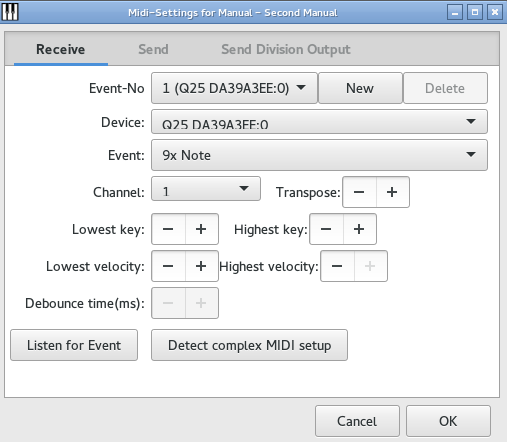Expand the Device selection combo box
This screenshot has height=442, width=507.
[x=319, y=122]
